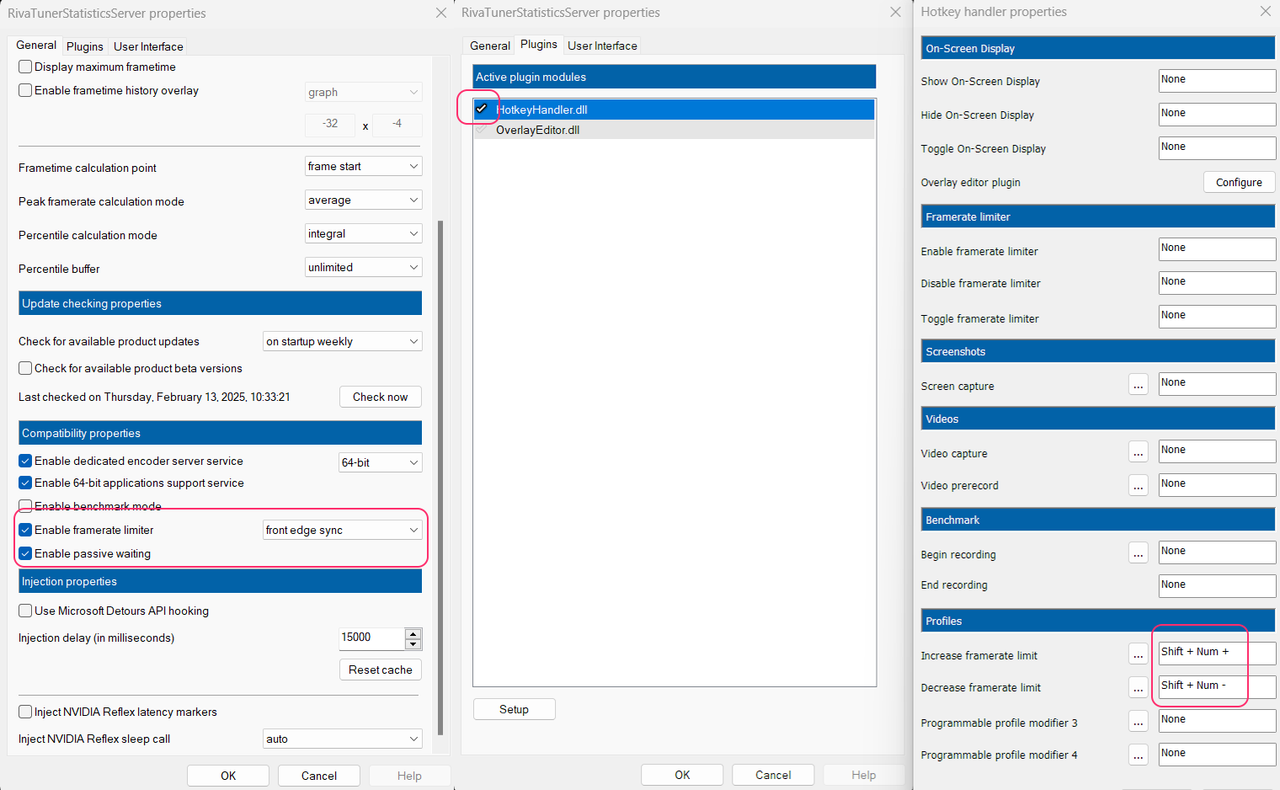Open the Video prerecord ellipsis button
The height and width of the screenshot is (790, 1280).
[1138, 485]
